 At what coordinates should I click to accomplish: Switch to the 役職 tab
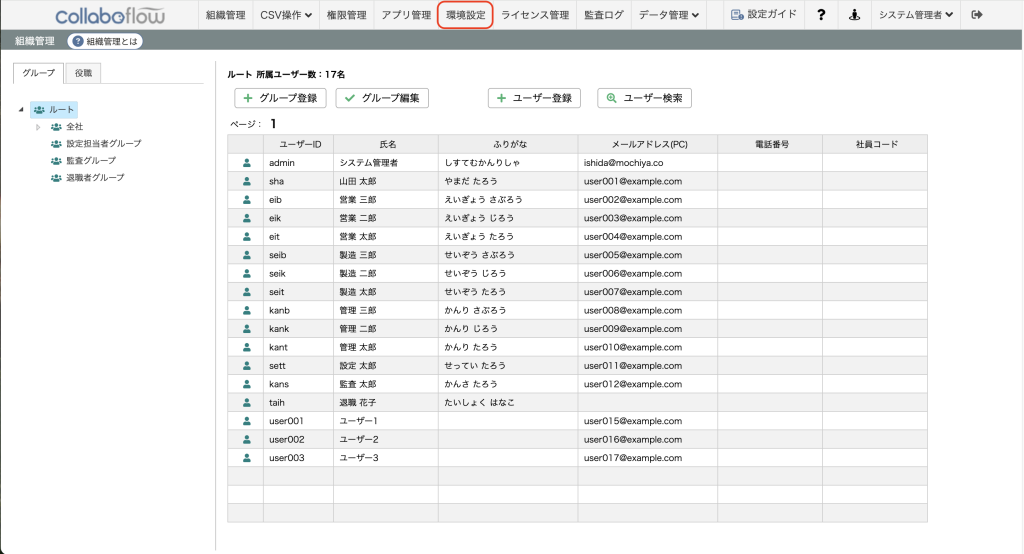[85, 73]
